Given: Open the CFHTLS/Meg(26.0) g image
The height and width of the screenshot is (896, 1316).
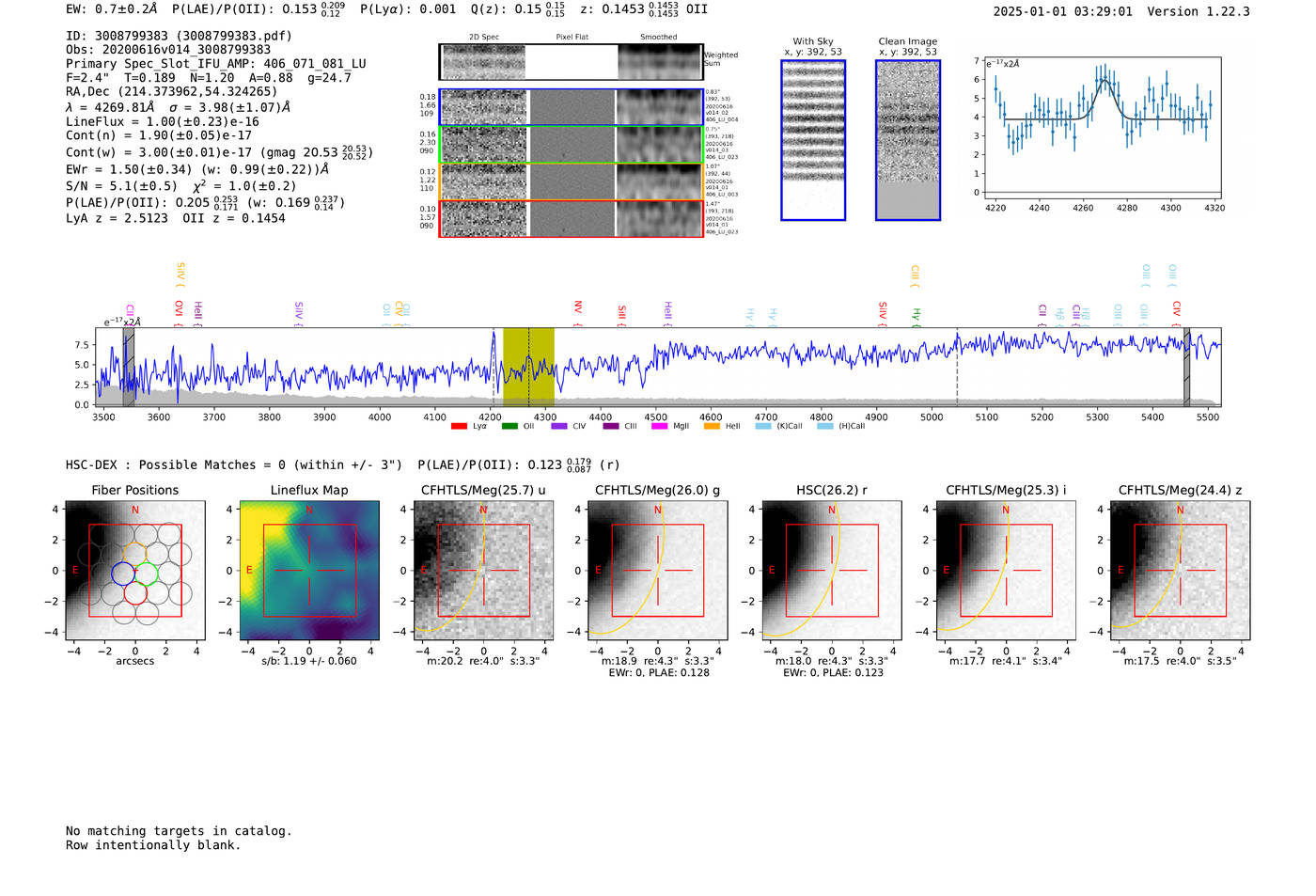Looking at the screenshot, I should [657, 570].
